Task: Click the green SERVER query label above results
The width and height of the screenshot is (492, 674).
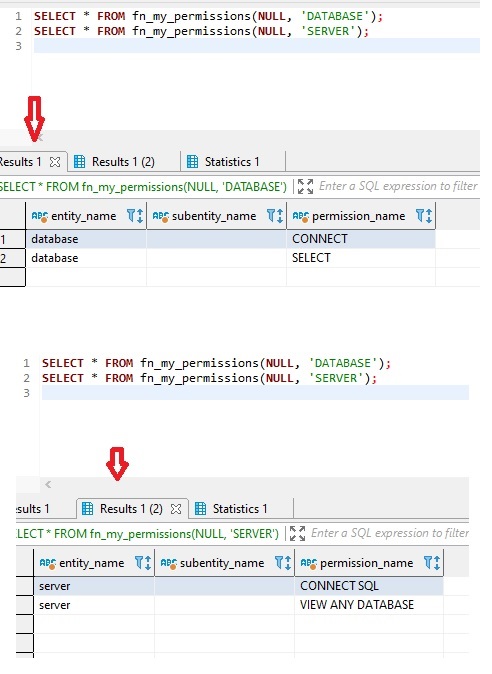Action: click(x=148, y=533)
